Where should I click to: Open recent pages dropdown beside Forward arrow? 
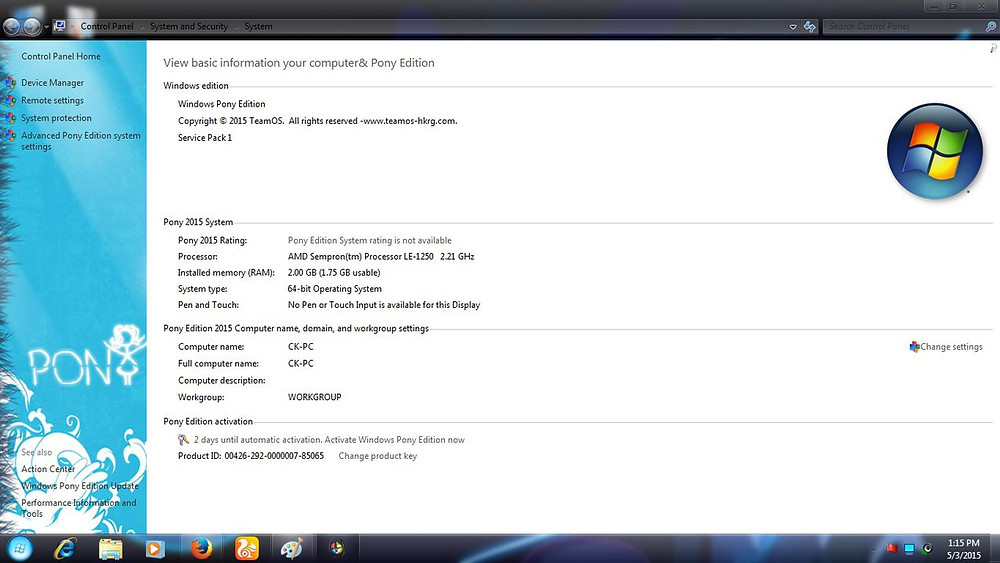click(46, 27)
